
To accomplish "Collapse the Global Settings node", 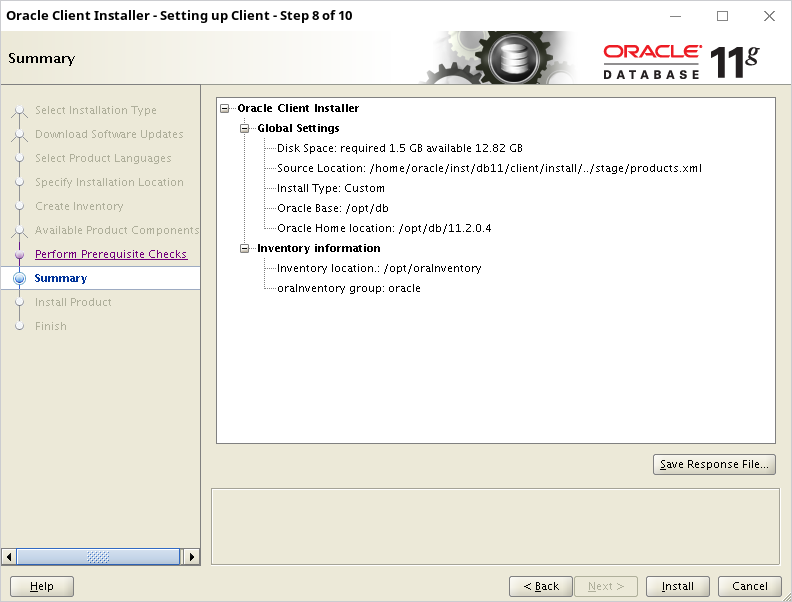I will tap(244, 128).
